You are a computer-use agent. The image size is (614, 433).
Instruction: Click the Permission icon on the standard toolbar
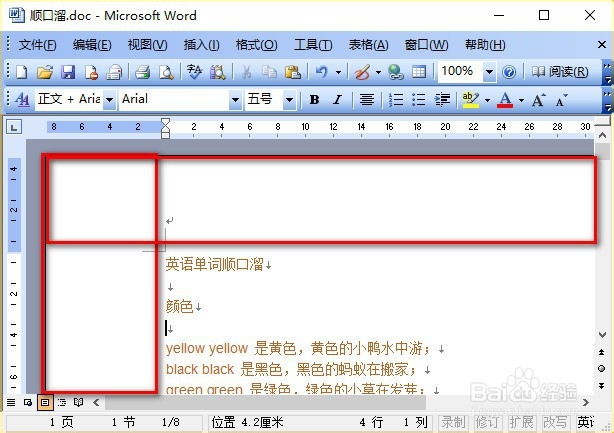(91, 72)
